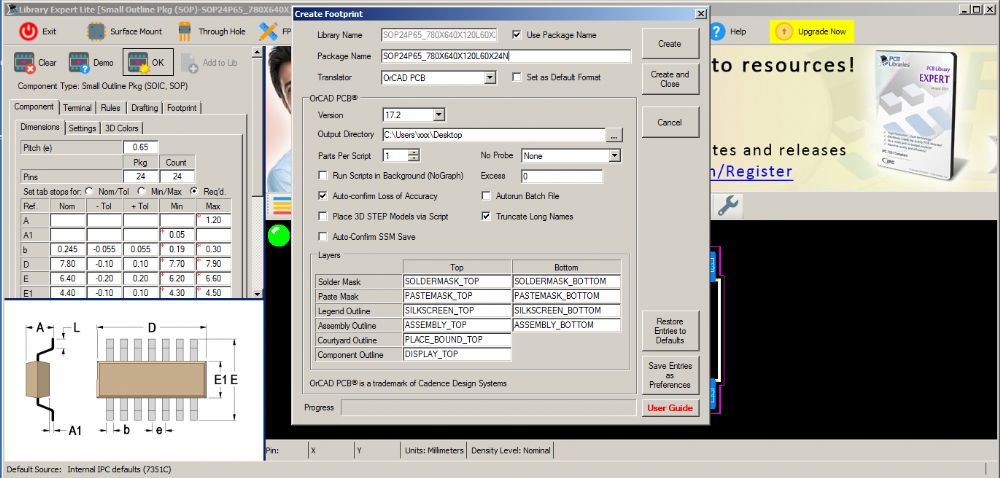This screenshot has width=1000, height=478.
Task: Click dimensions panel vertical scrollbar down arrow
Action: point(257,293)
